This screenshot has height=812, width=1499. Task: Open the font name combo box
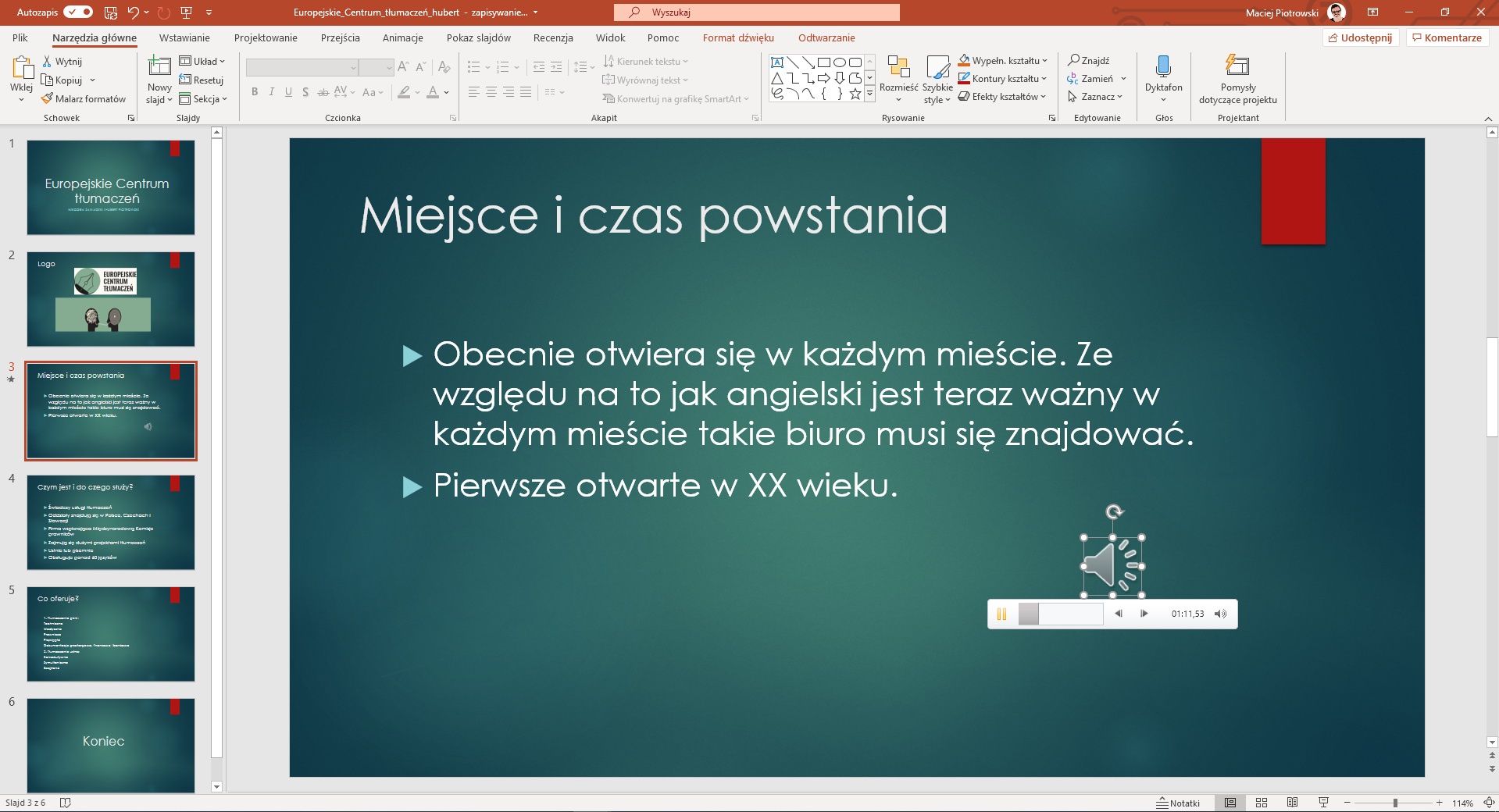302,67
